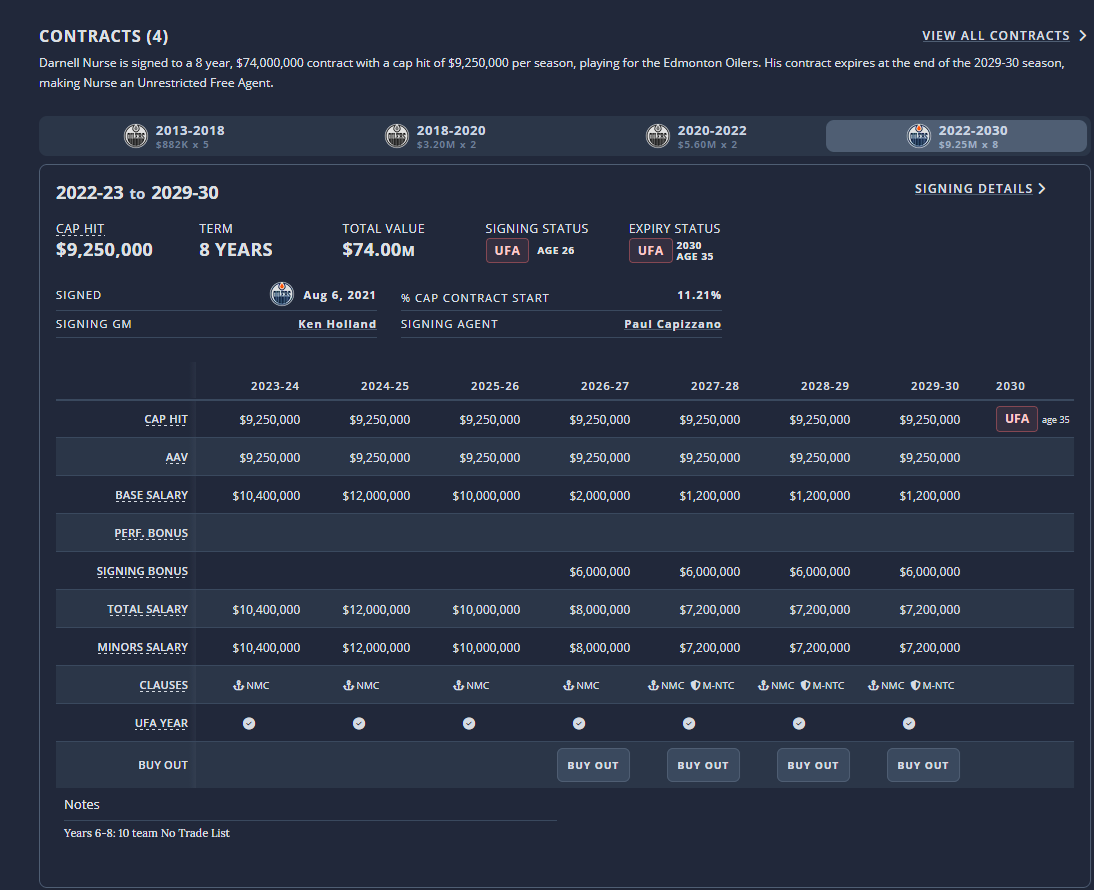The image size is (1094, 890).
Task: Open the 2020-2022 contract tab
Action: click(695, 136)
